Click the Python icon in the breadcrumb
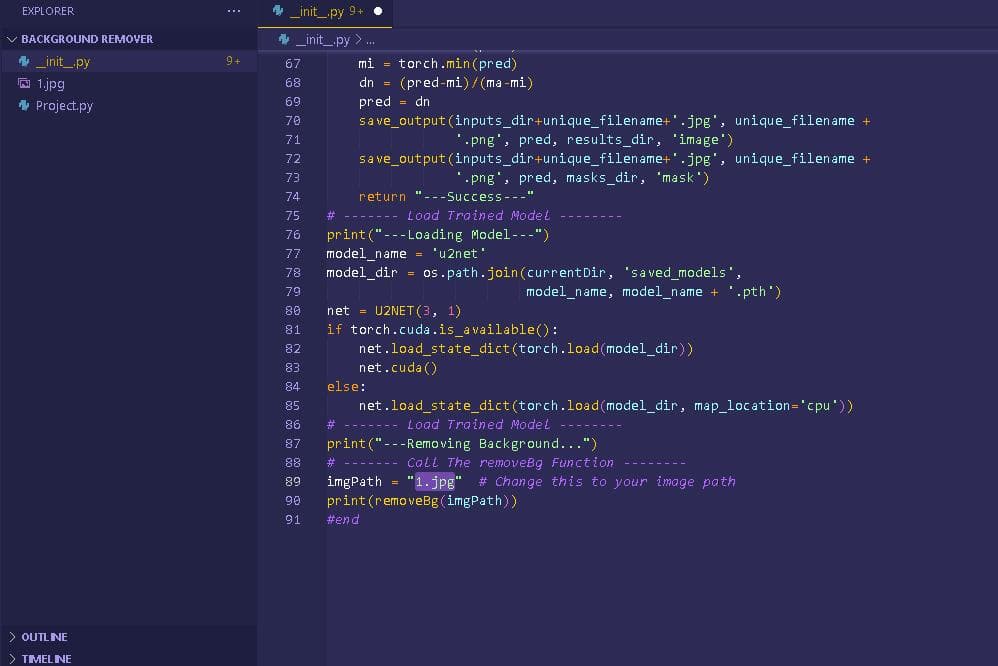 tap(284, 39)
